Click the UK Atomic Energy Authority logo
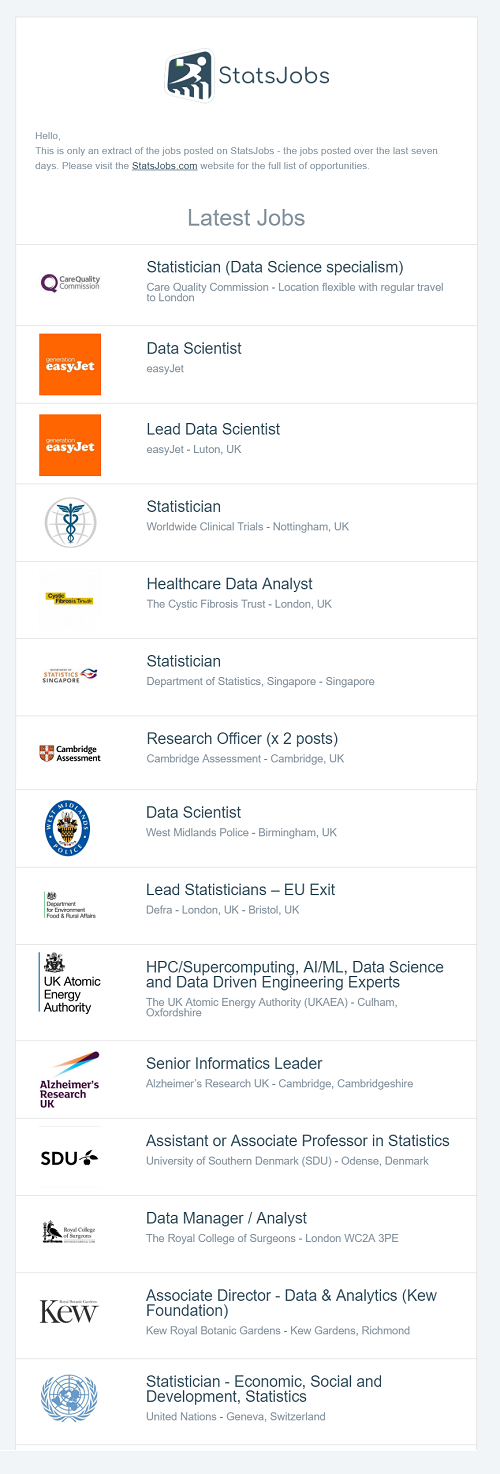500x1474 pixels. tap(70, 983)
